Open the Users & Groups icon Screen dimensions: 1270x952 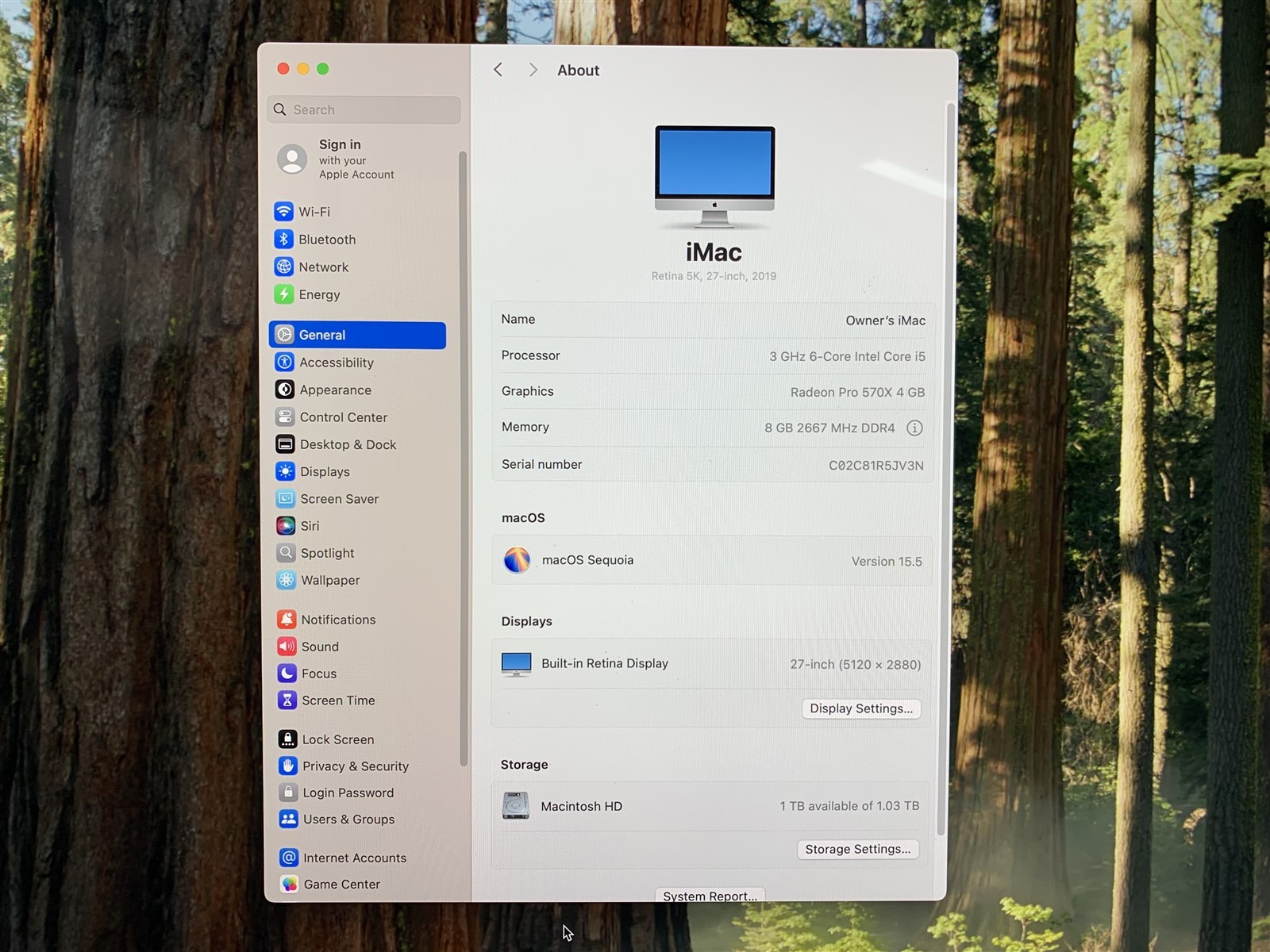289,820
